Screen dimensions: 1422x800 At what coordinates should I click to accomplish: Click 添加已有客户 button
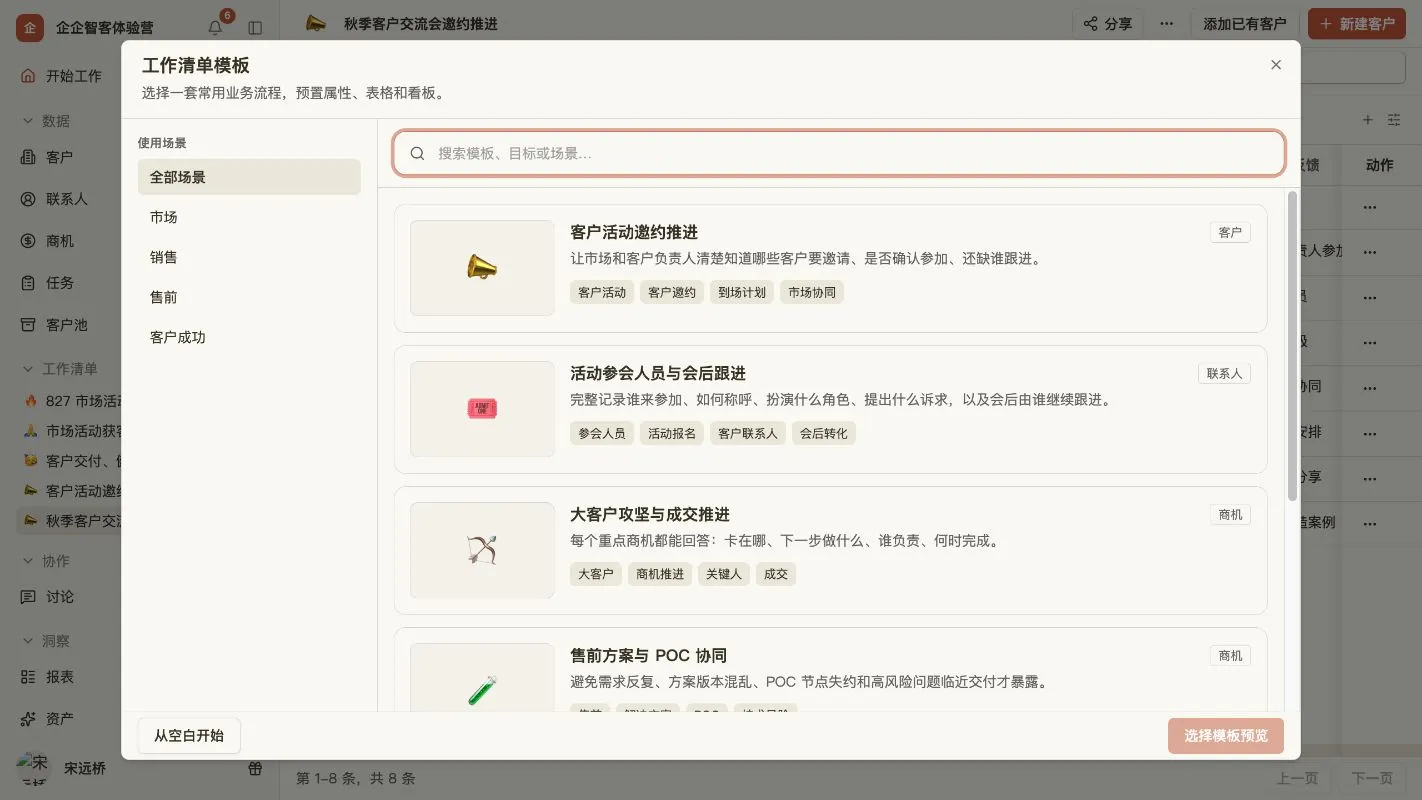[x=1245, y=24]
